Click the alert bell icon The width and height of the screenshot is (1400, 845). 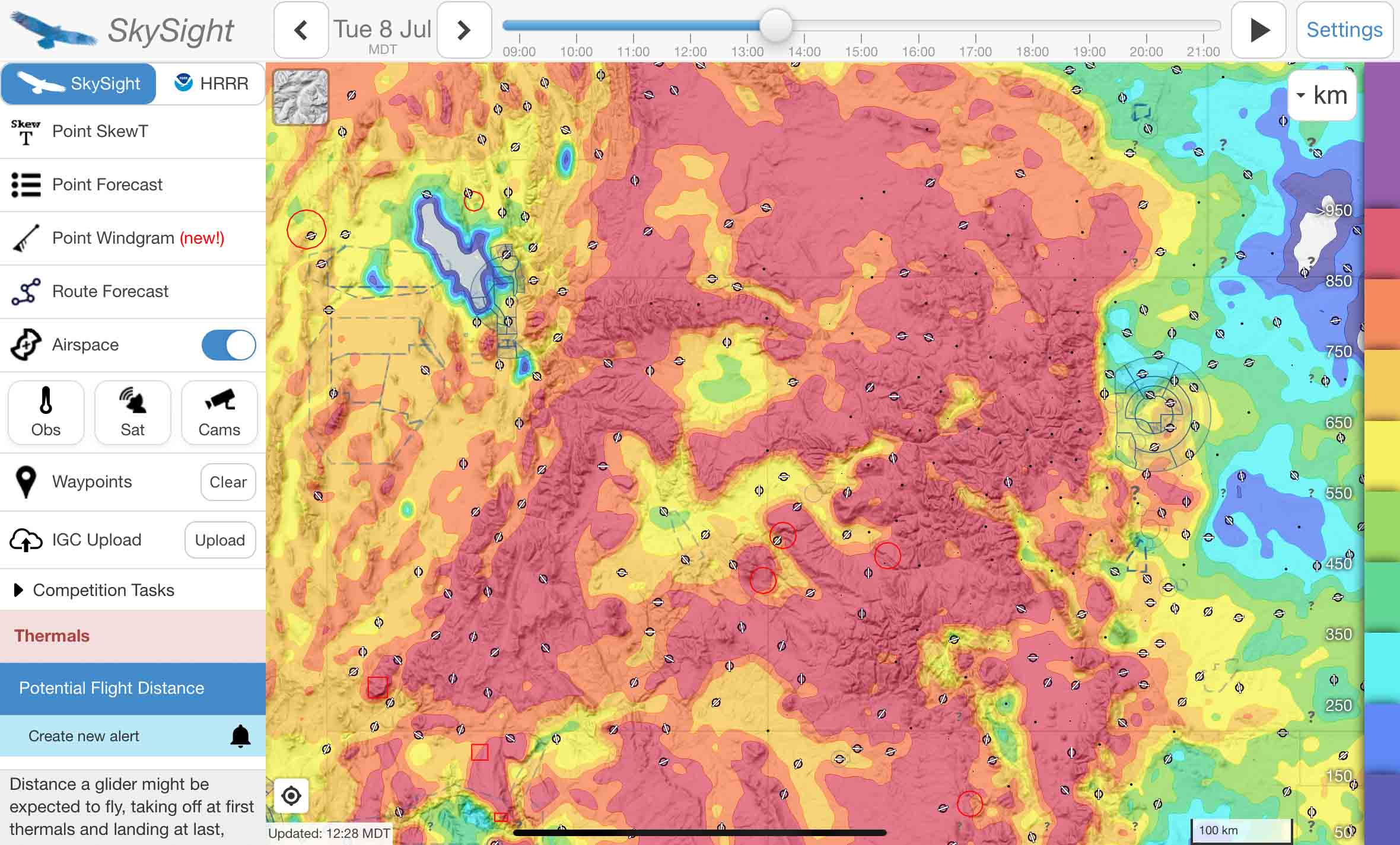240,736
